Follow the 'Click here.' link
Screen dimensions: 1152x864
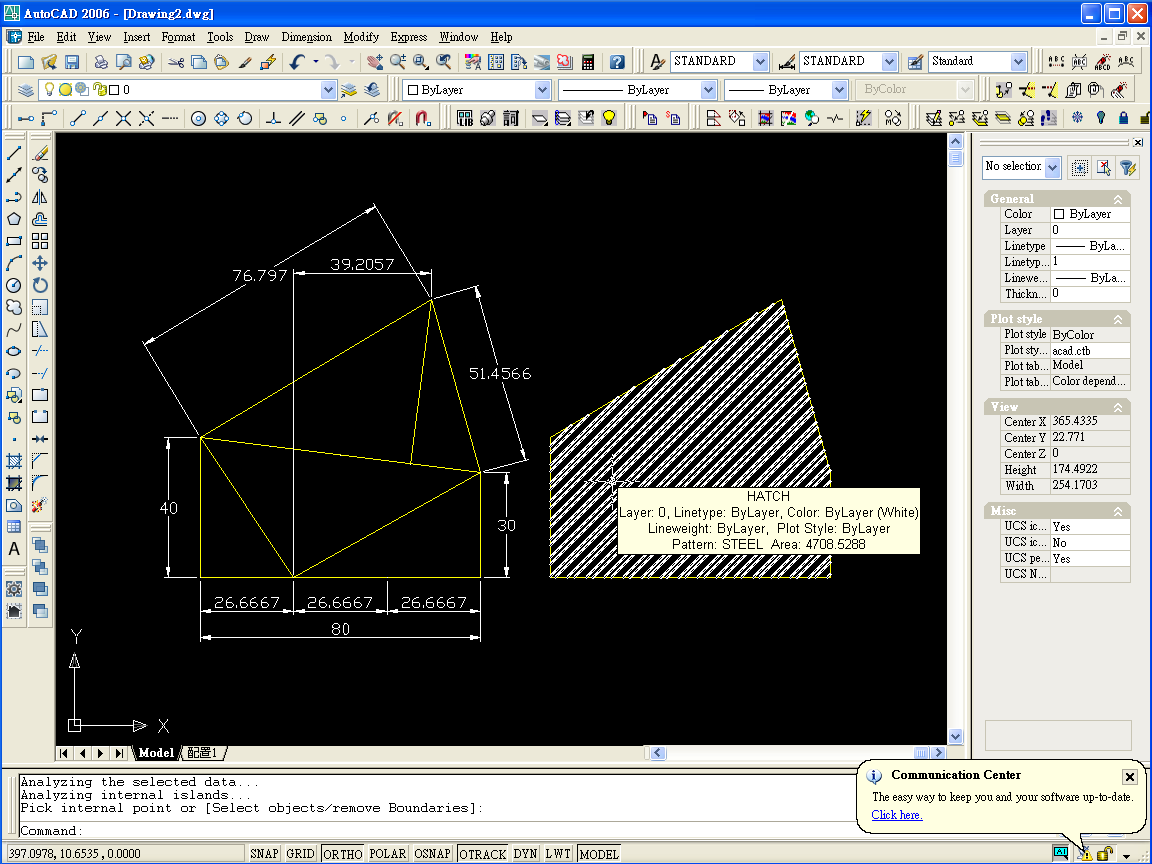pos(896,815)
